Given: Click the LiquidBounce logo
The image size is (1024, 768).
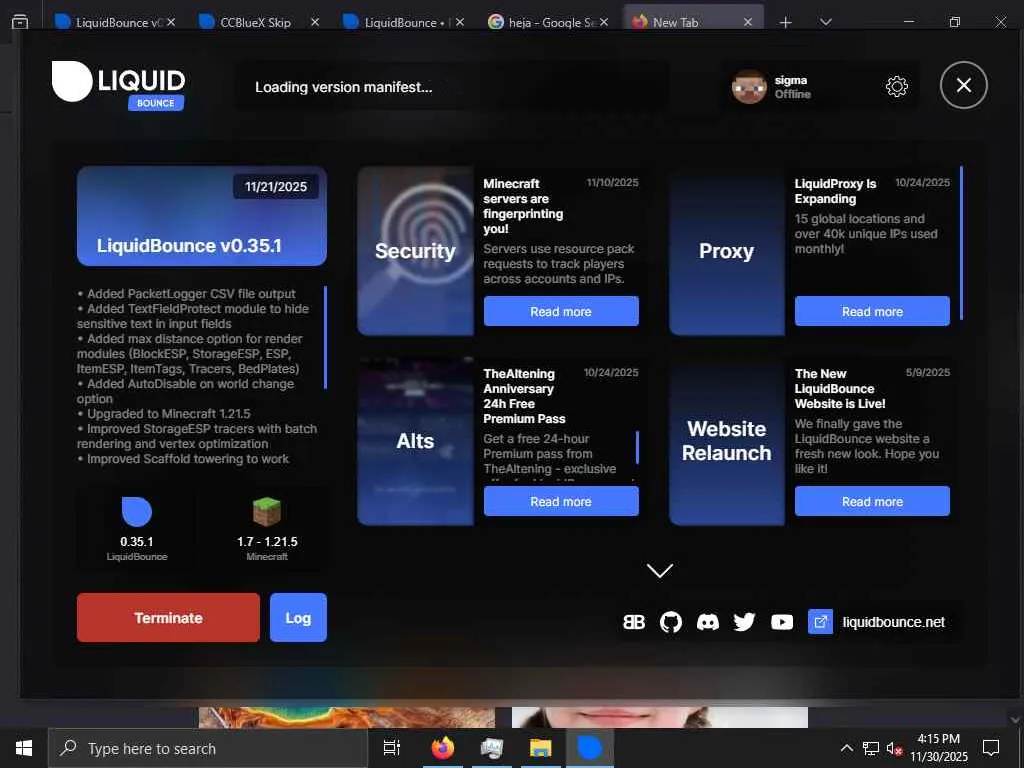Looking at the screenshot, I should coord(118,85).
